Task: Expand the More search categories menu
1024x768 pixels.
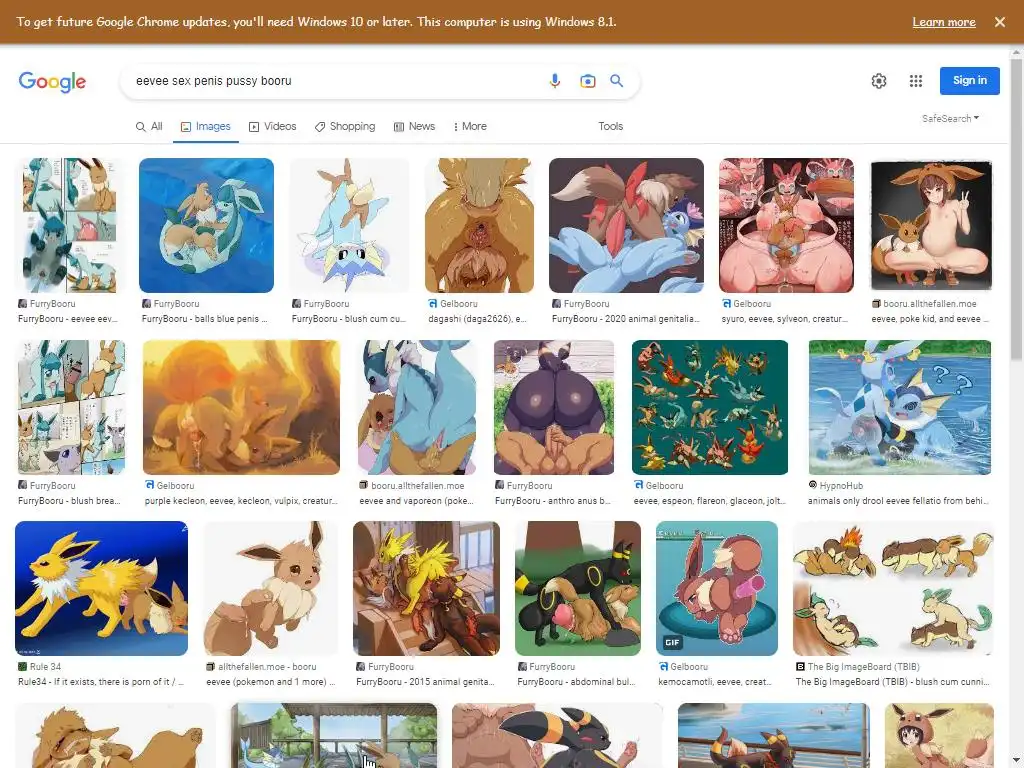Action: point(470,126)
